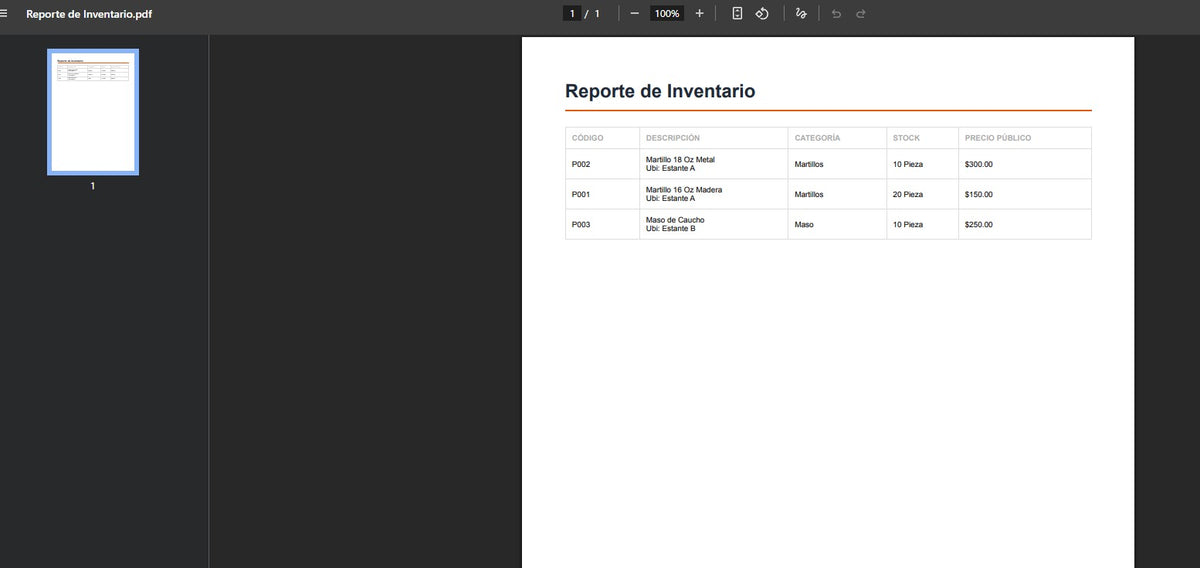This screenshot has height=568, width=1200.
Task: Click the undo arrow icon
Action: 836,13
